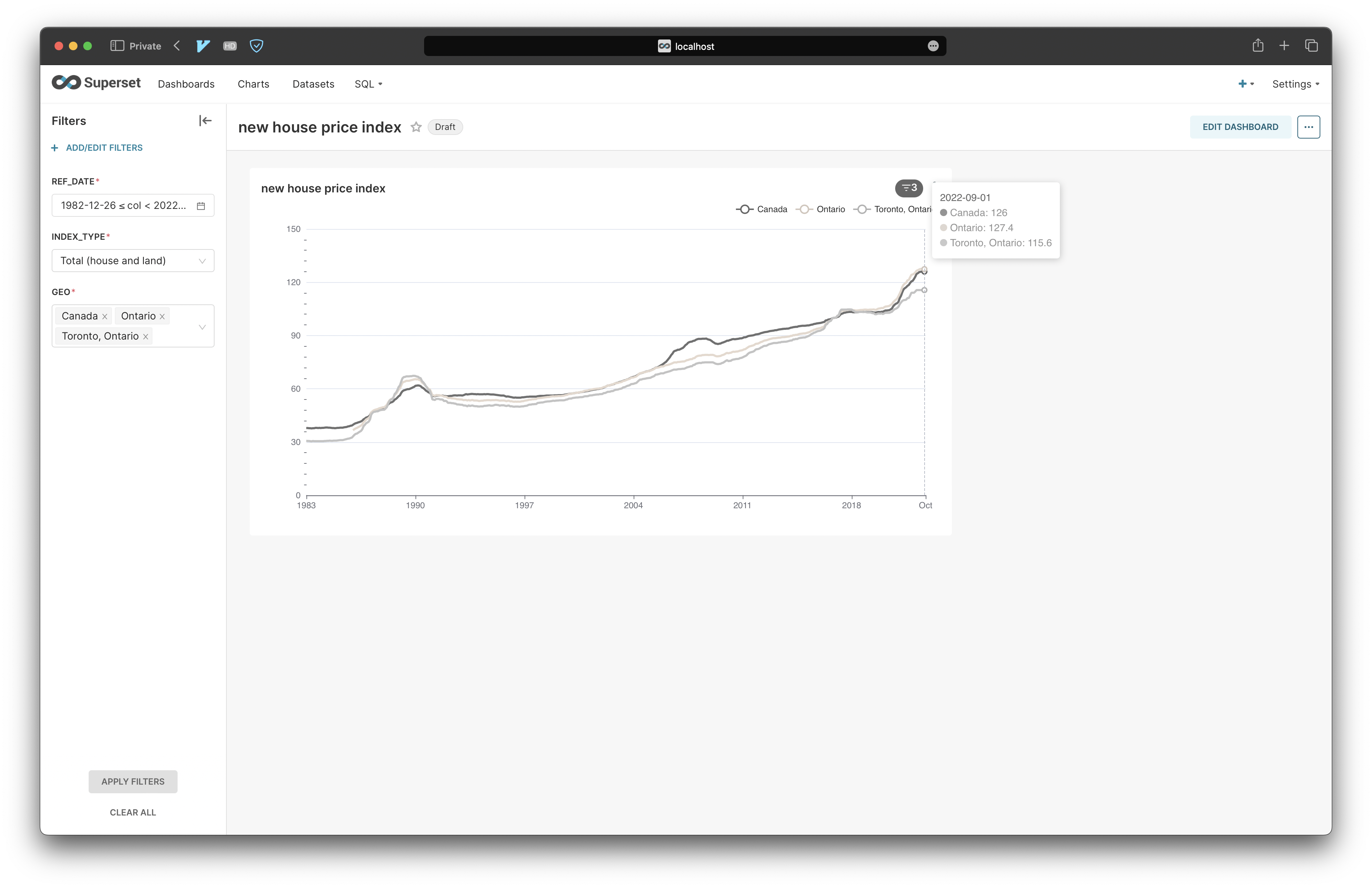The height and width of the screenshot is (888, 1372).
Task: Collapse the Filters sidebar panel
Action: tap(205, 121)
